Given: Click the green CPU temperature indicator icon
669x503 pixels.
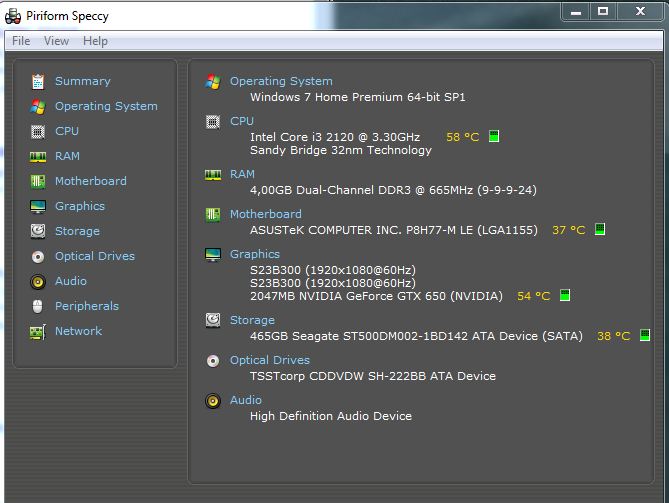Looking at the screenshot, I should pyautogui.click(x=494, y=137).
